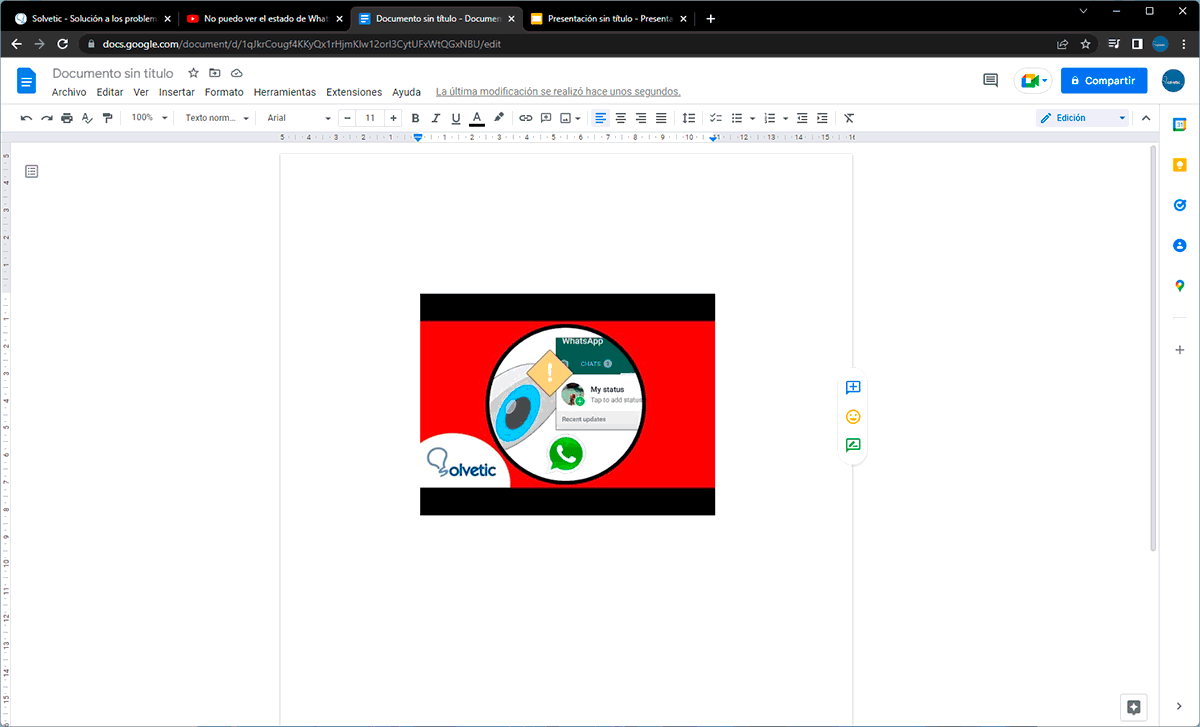Click the print icon in toolbar

pyautogui.click(x=67, y=118)
